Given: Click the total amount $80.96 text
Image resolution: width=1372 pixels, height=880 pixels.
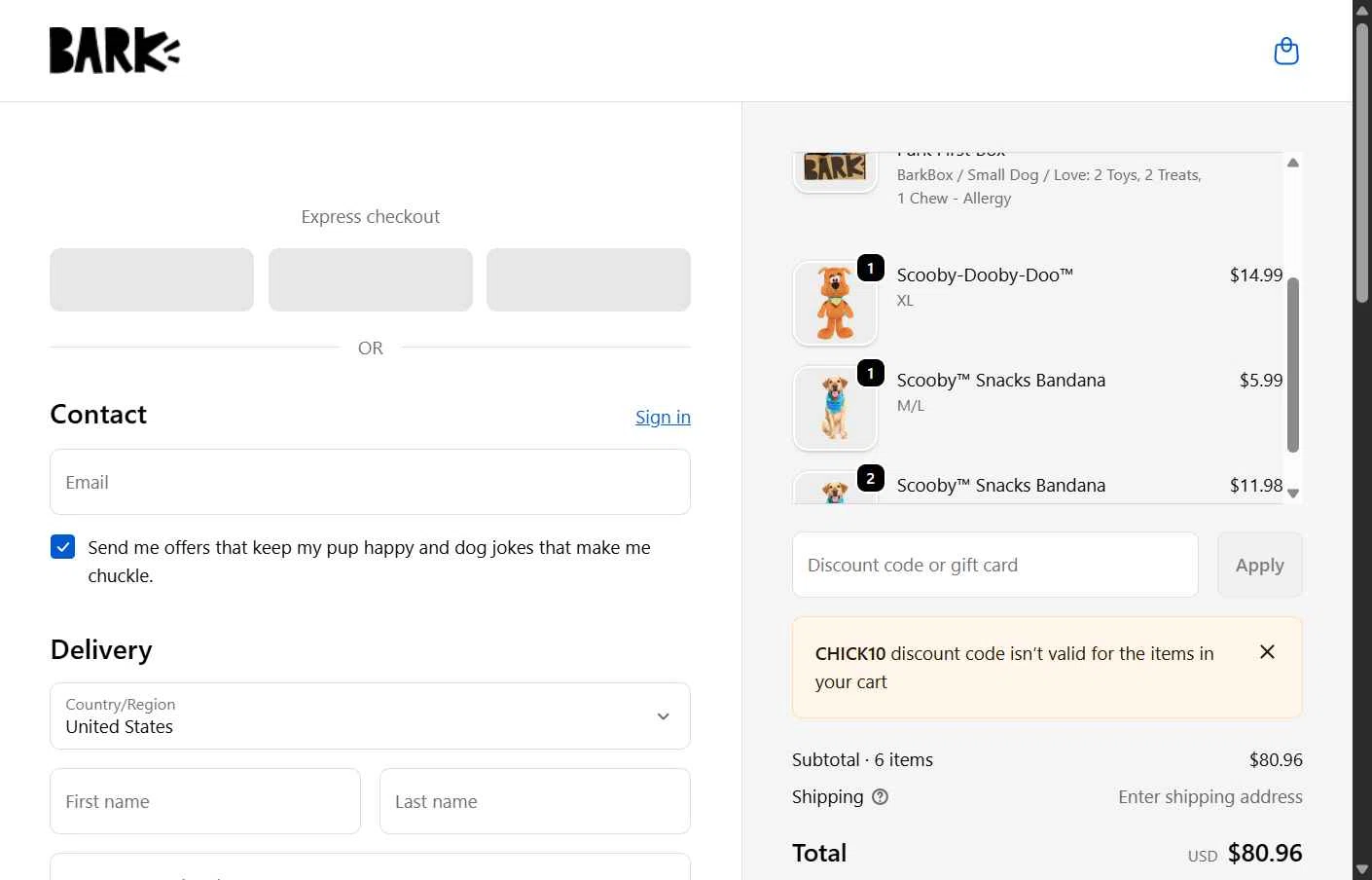Looking at the screenshot, I should [x=1265, y=854].
